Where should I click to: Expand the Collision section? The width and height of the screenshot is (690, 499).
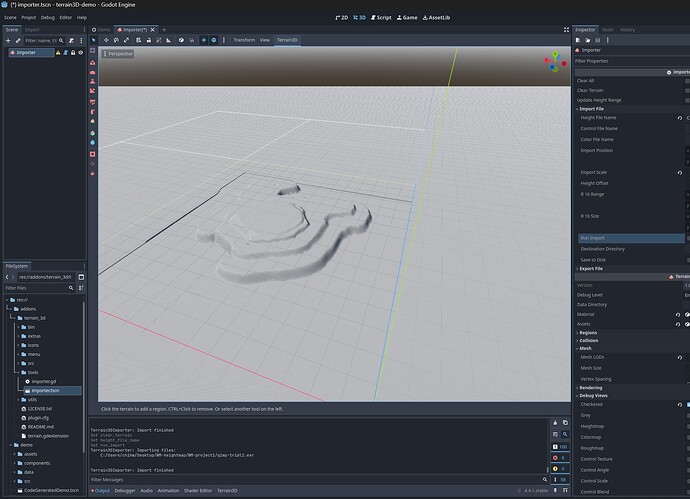pos(588,340)
